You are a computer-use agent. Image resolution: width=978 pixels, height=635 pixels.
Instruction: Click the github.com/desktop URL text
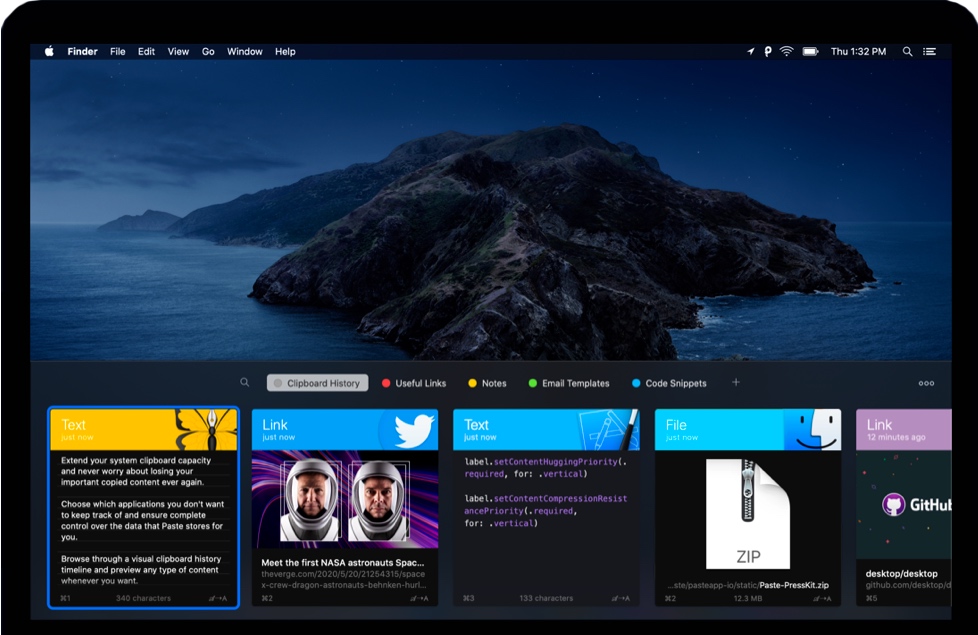(x=908, y=585)
